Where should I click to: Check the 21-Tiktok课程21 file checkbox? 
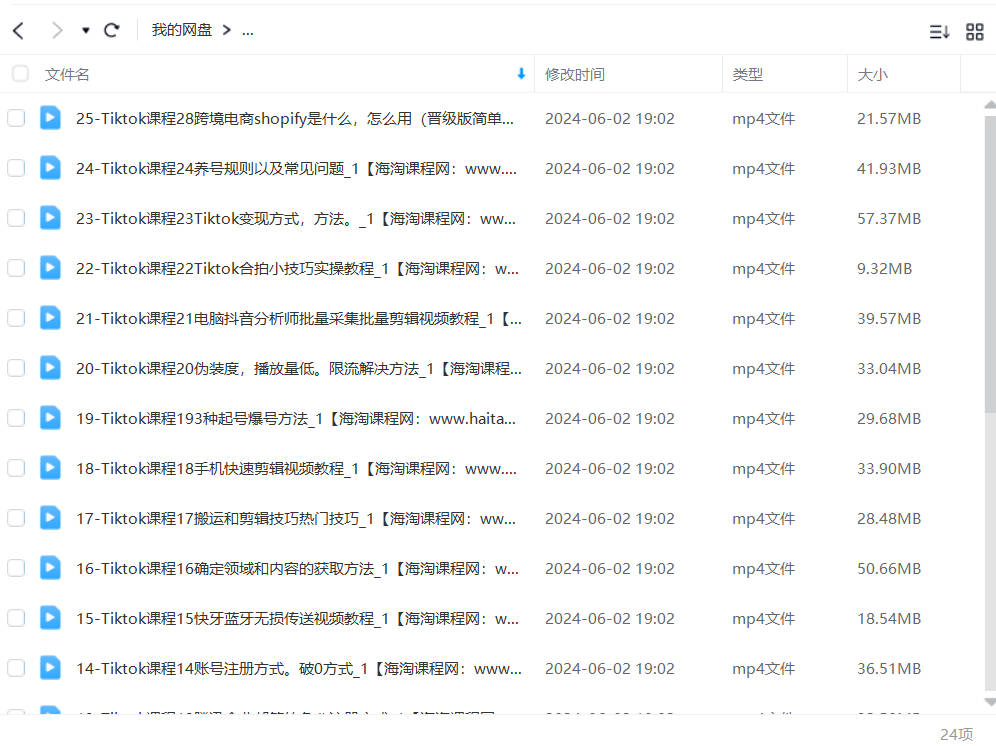pyautogui.click(x=16, y=318)
